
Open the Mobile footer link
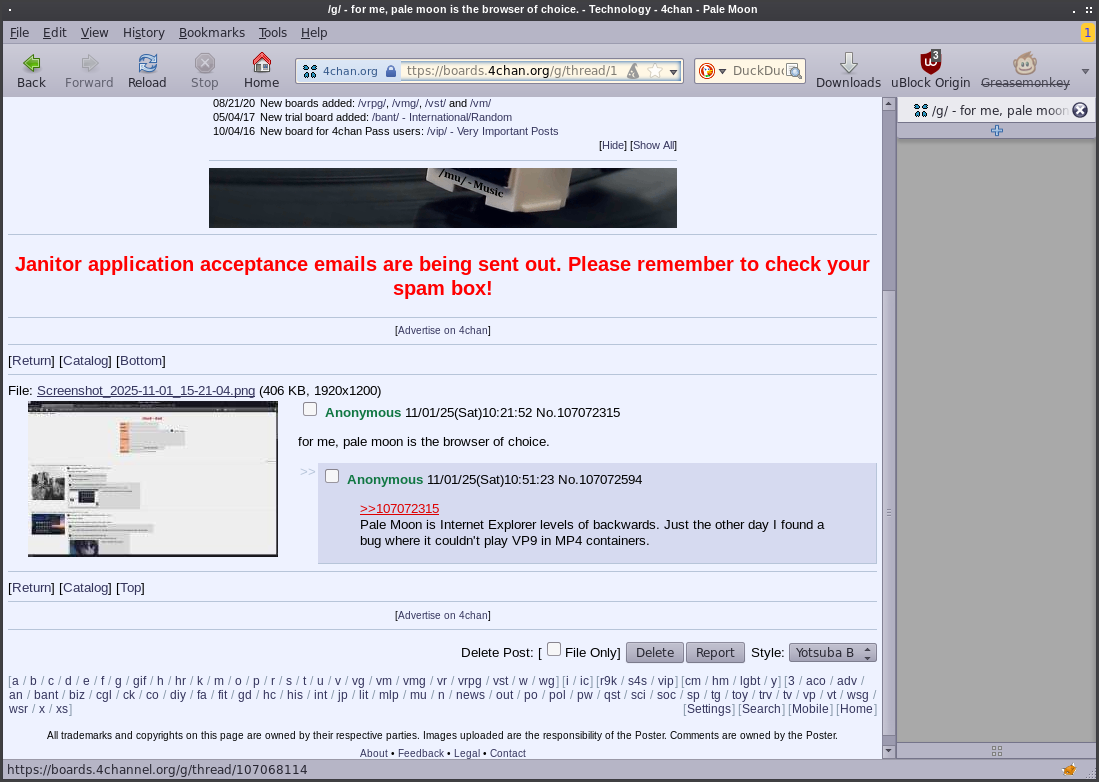(x=810, y=708)
